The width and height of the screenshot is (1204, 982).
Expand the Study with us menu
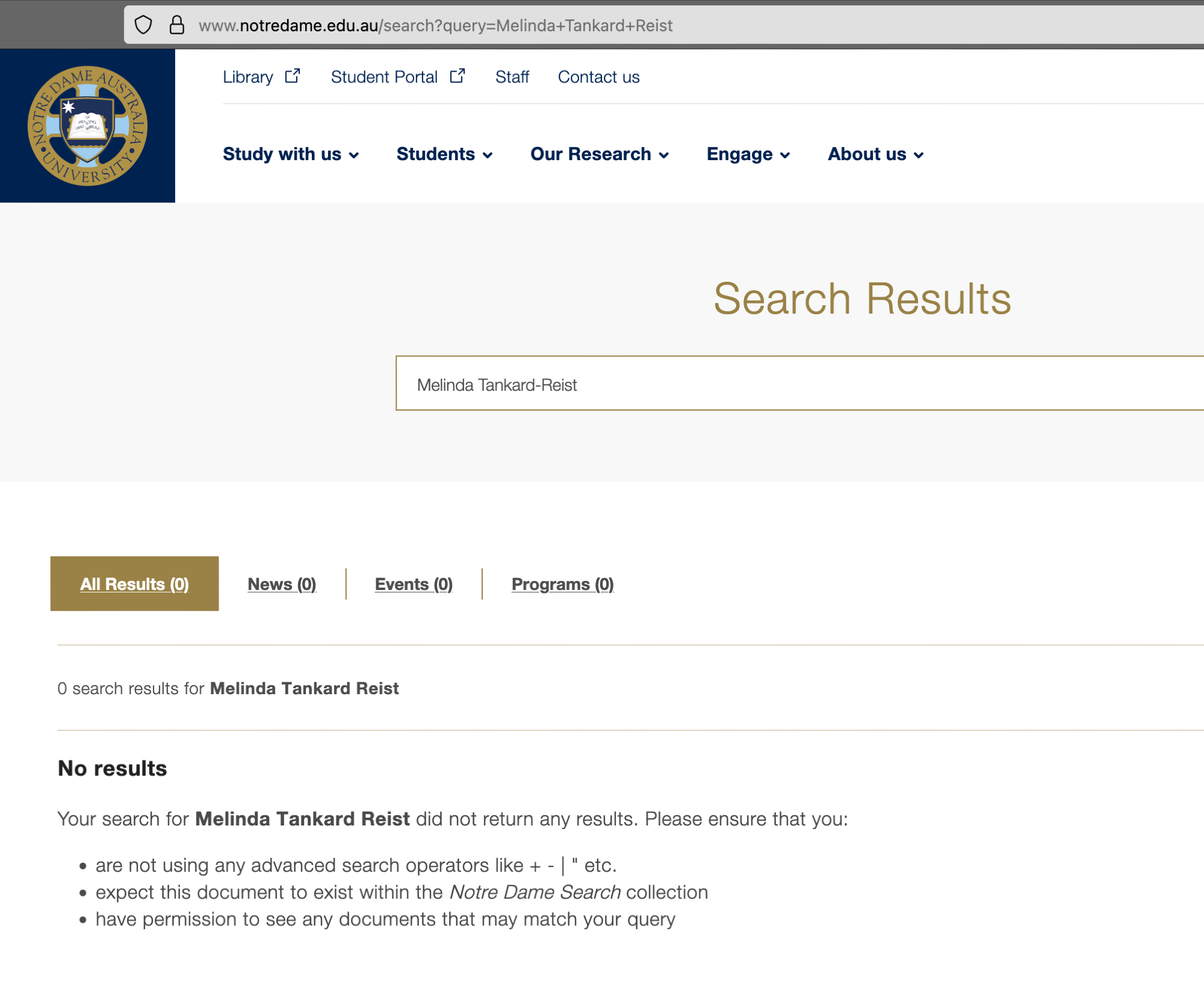point(291,154)
